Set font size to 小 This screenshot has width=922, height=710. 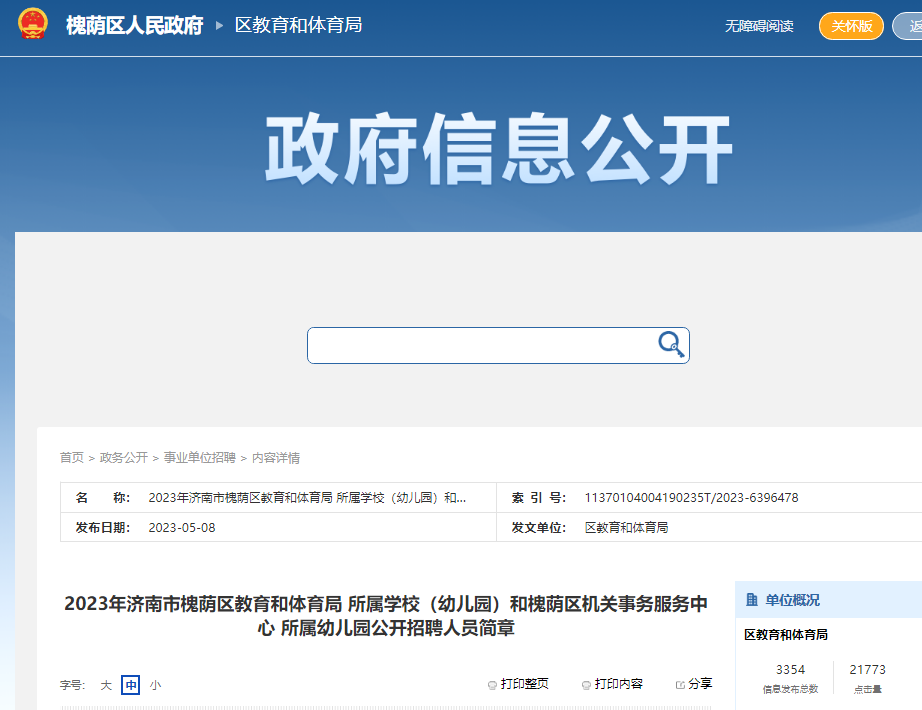[155, 685]
